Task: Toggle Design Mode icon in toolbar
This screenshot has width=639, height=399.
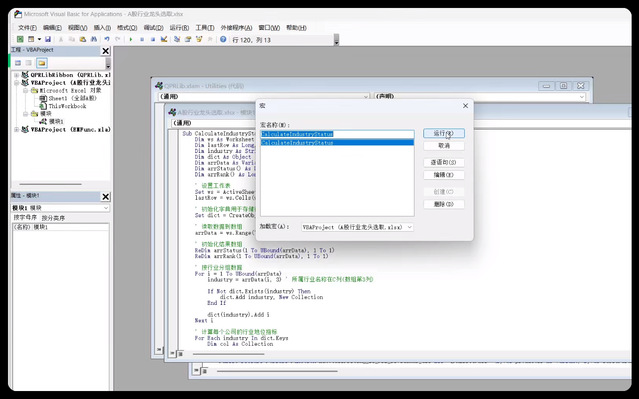Action: pyautogui.click(x=164, y=39)
